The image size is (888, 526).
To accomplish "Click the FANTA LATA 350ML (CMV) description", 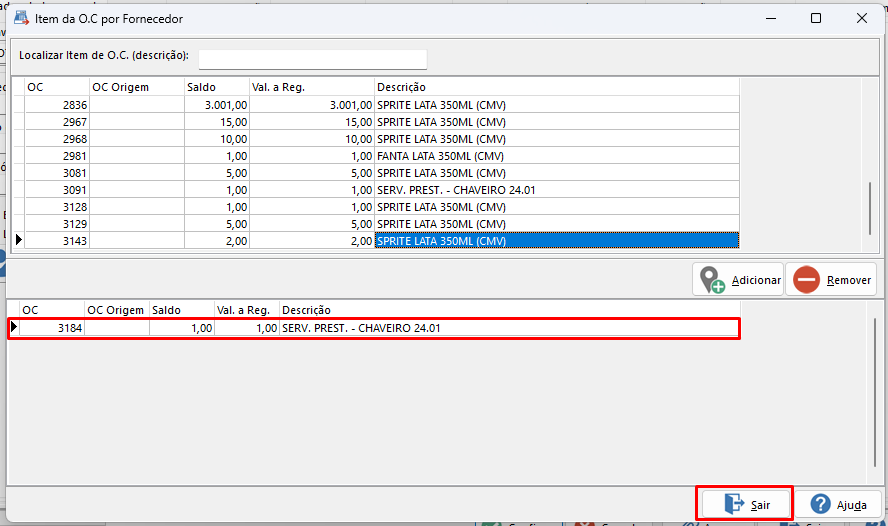I will [x=440, y=156].
